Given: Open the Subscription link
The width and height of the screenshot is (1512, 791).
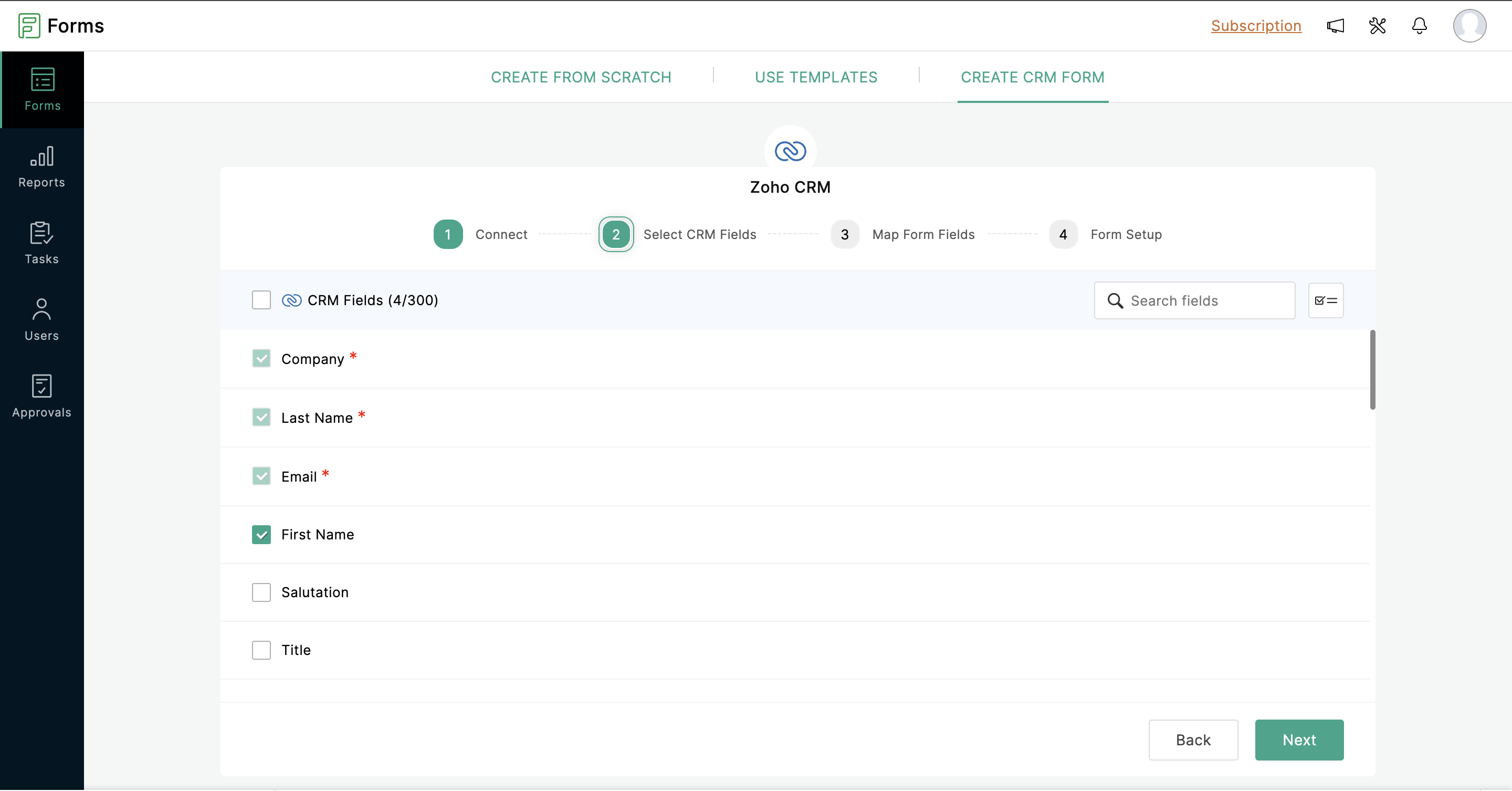Looking at the screenshot, I should tap(1255, 26).
